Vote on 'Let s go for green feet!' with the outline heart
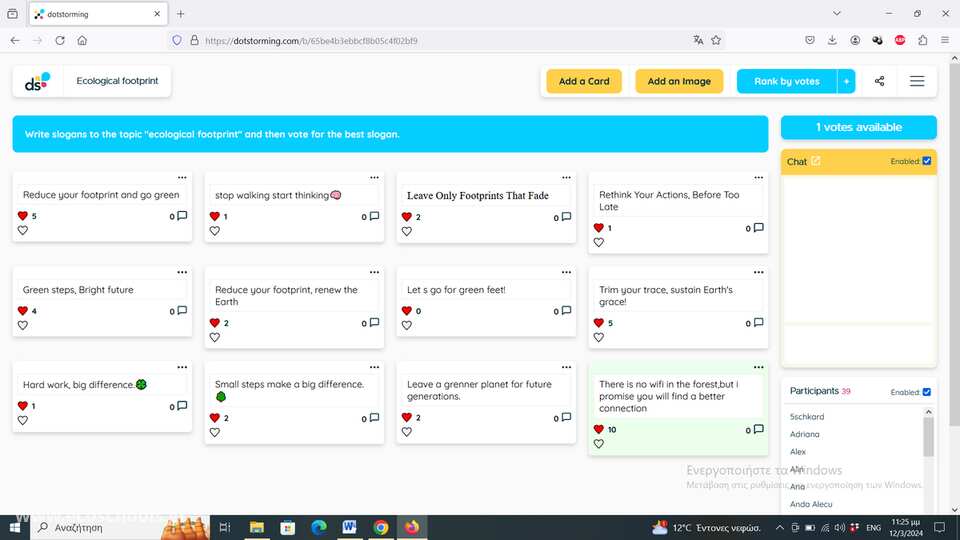 point(407,325)
